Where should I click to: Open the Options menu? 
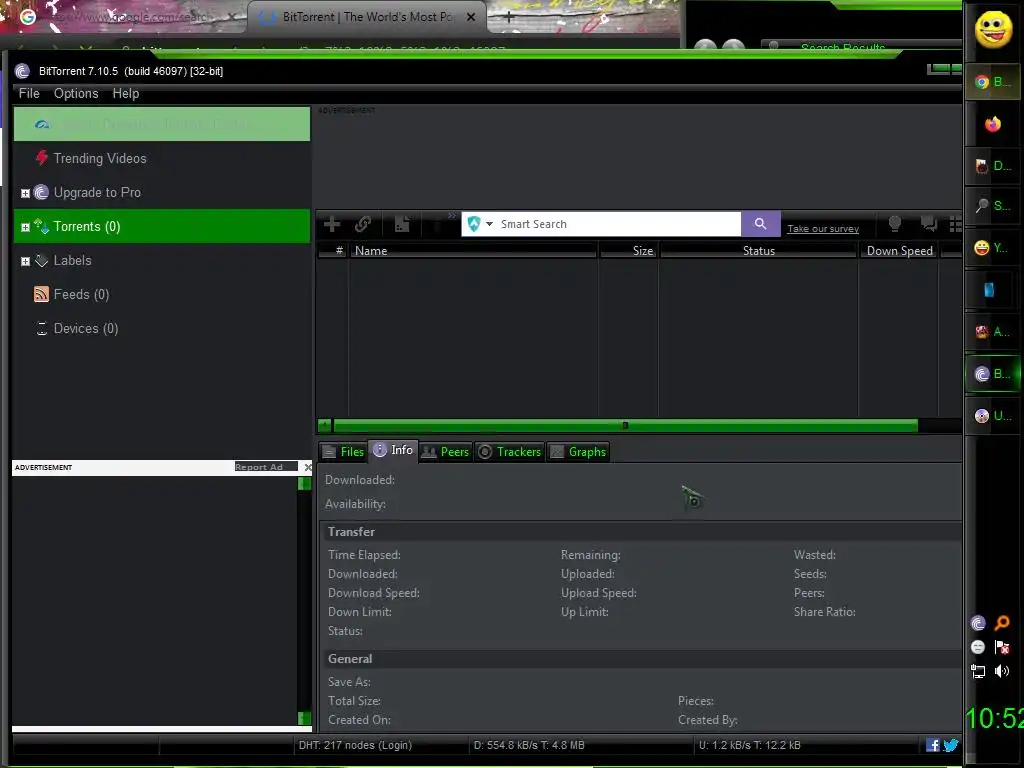pos(76,93)
